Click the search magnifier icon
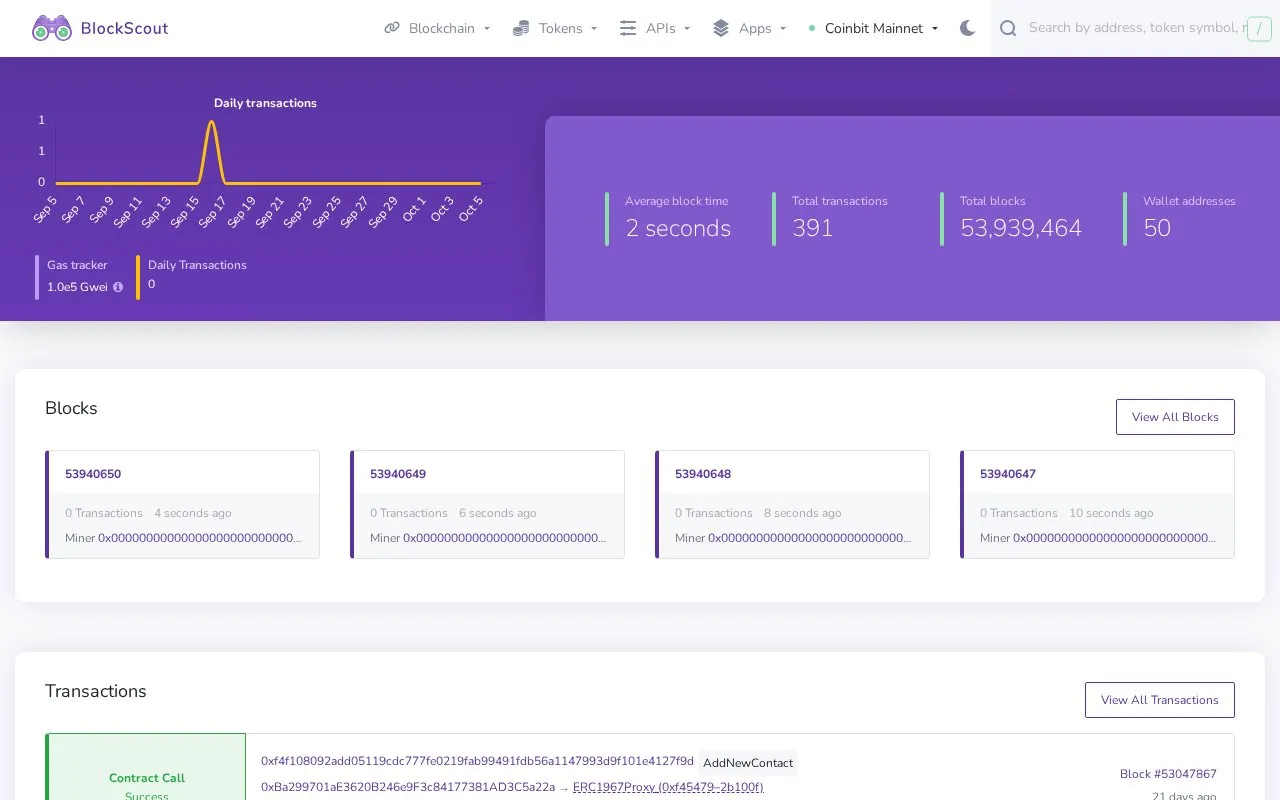The height and width of the screenshot is (800, 1280). pyautogui.click(x=1008, y=28)
